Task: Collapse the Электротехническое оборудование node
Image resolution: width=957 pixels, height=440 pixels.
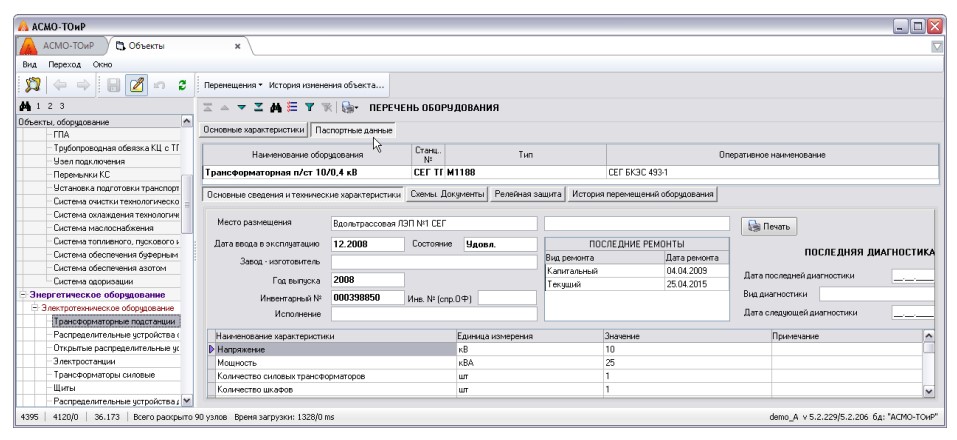Action: 34,307
